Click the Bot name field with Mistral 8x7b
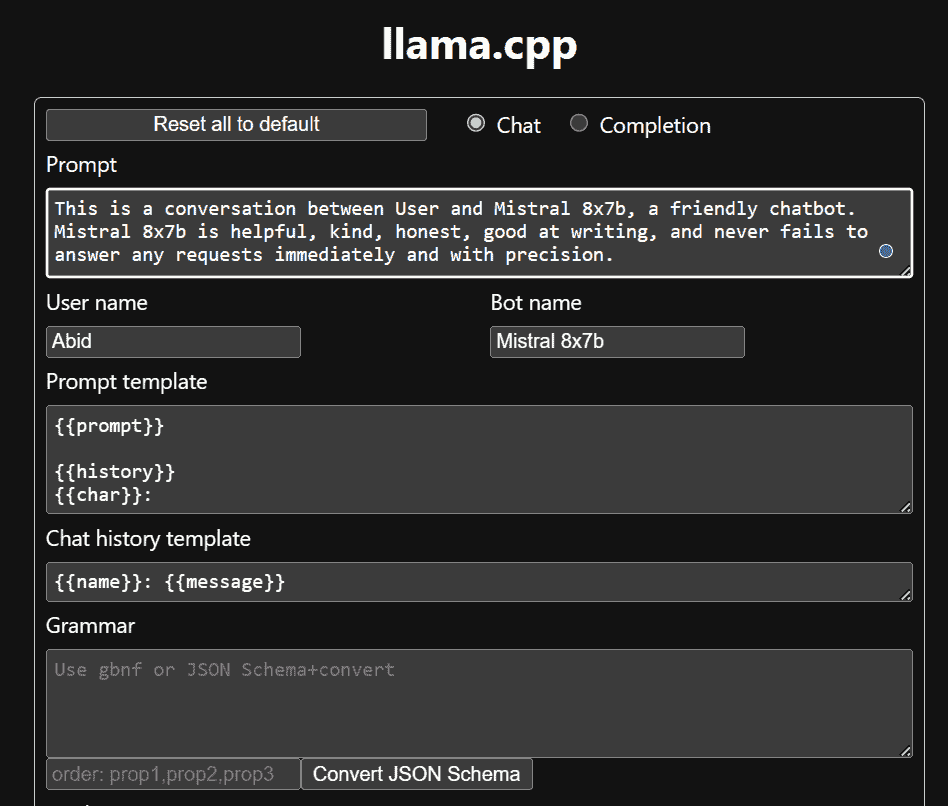 click(617, 342)
